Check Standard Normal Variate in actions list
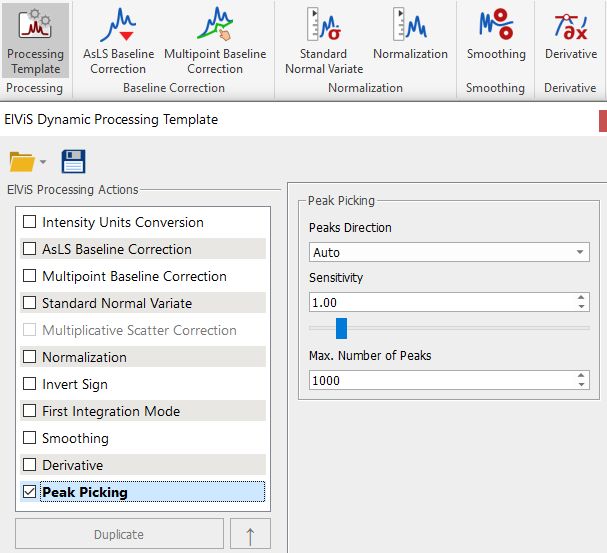Image resolution: width=607 pixels, height=553 pixels. tap(29, 303)
